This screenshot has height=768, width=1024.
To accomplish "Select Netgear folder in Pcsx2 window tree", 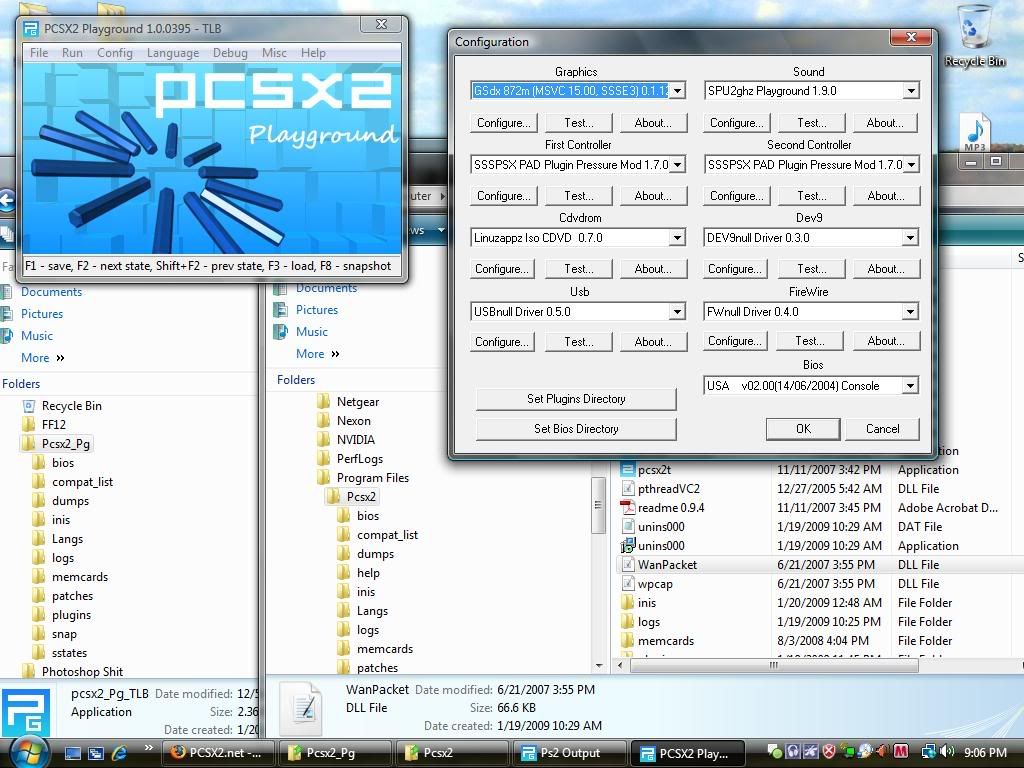I will (357, 402).
